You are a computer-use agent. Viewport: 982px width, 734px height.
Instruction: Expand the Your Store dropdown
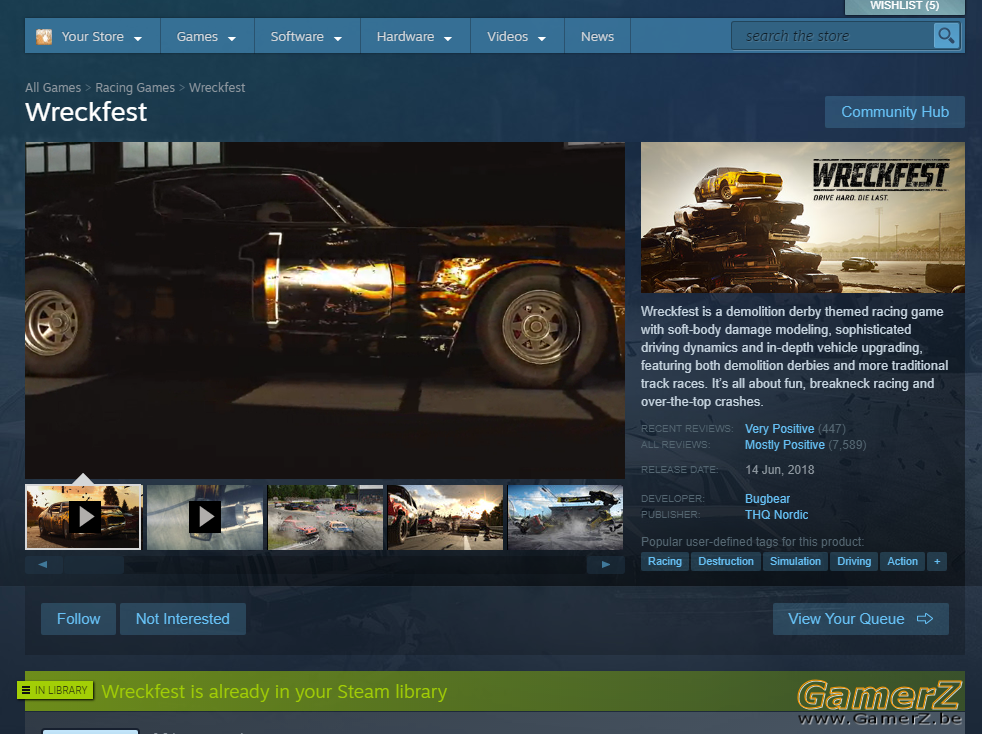coord(138,38)
